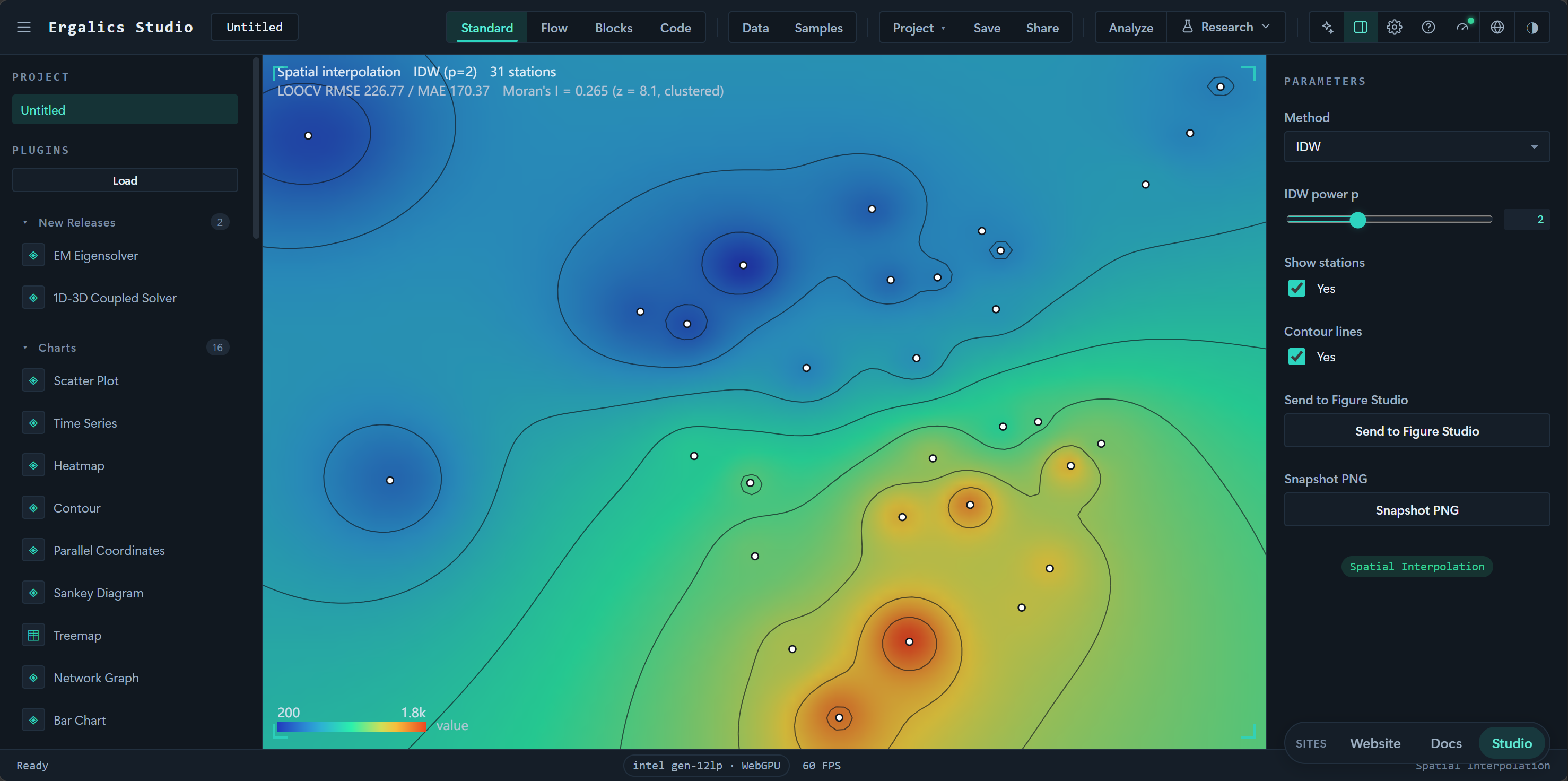Switch to the Flow tab
The height and width of the screenshot is (781, 1568).
[554, 28]
